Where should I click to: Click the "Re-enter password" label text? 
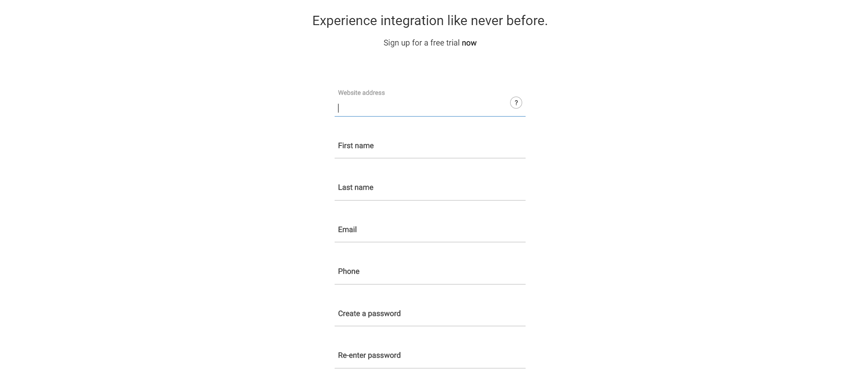click(x=369, y=355)
